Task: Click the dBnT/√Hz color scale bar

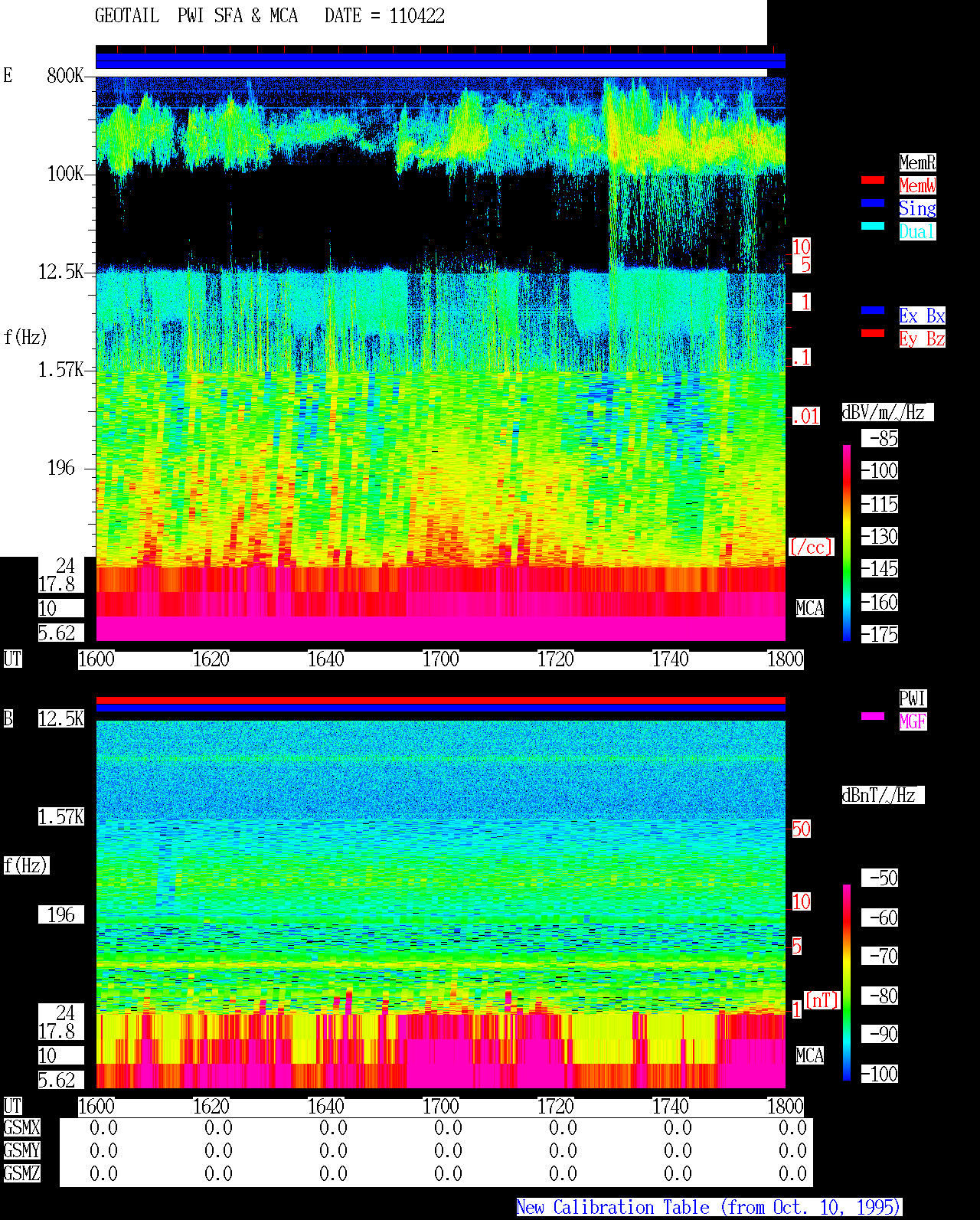Action: 847,983
